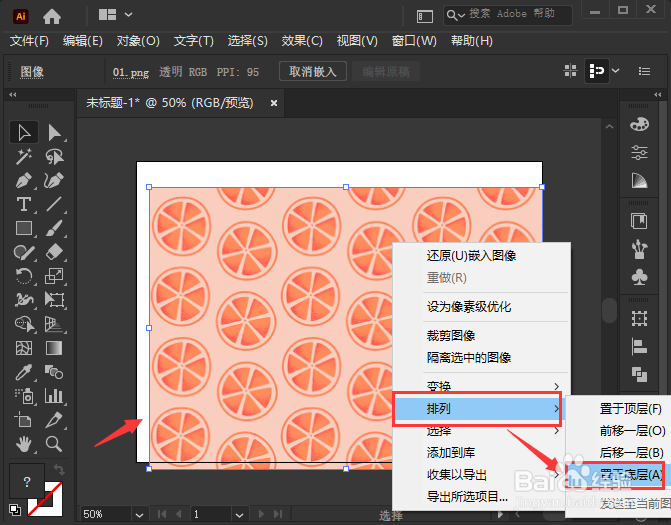Select the Paintbrush tool
Viewport: 671px width, 525px height.
point(54,228)
